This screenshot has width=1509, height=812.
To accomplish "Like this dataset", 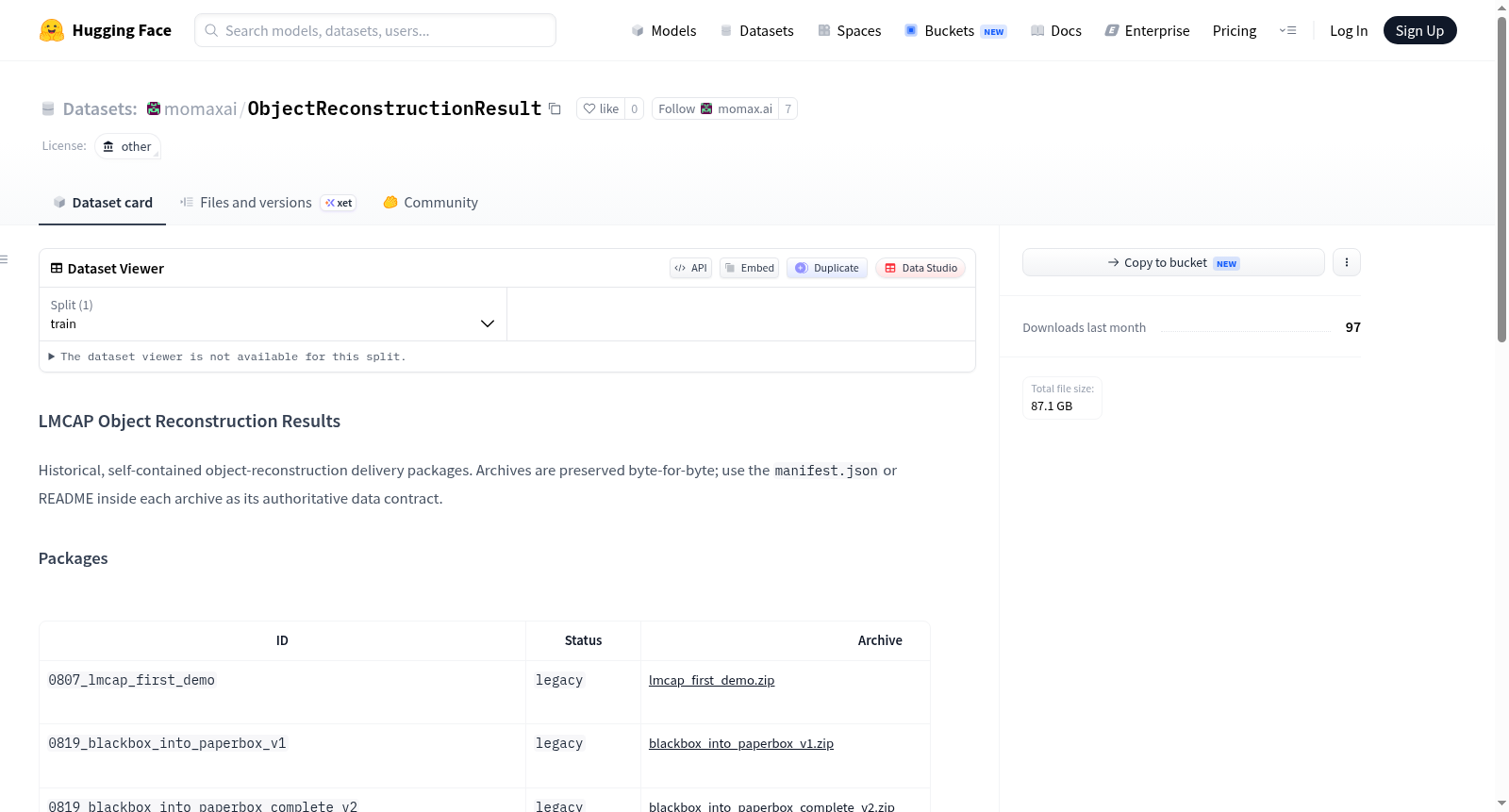I will point(601,108).
